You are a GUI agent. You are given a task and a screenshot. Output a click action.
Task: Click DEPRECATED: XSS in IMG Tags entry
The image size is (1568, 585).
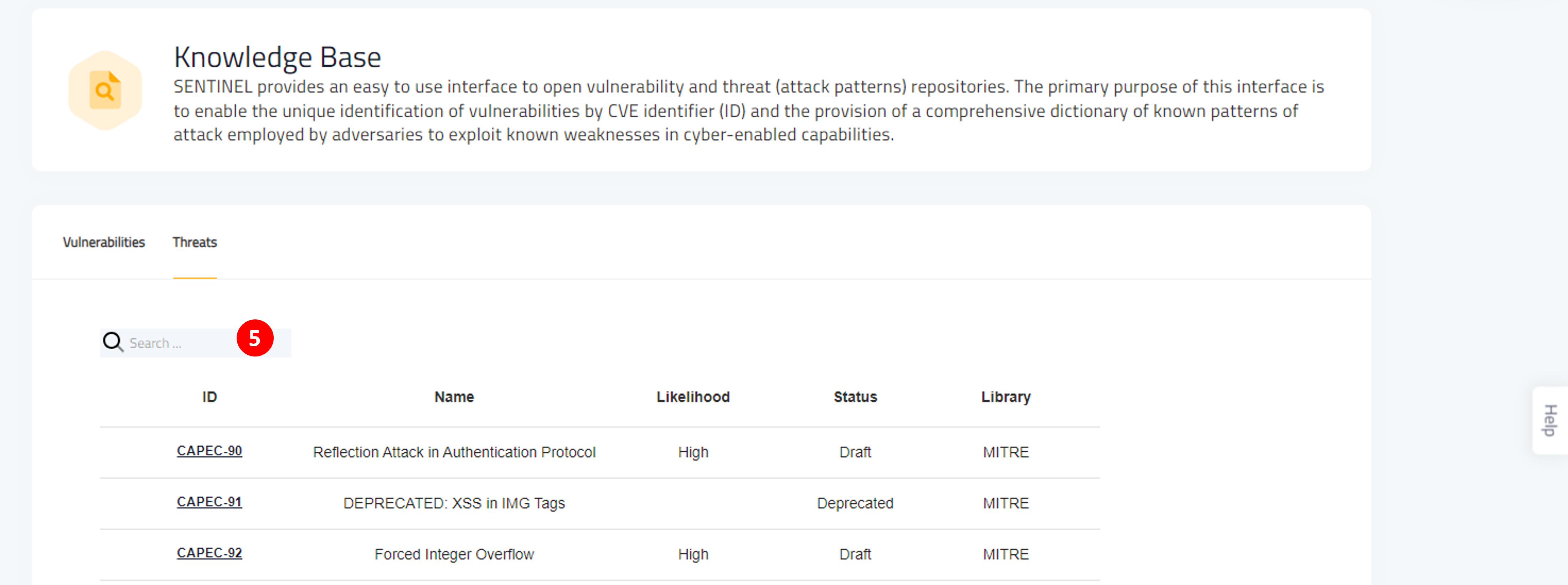(454, 503)
